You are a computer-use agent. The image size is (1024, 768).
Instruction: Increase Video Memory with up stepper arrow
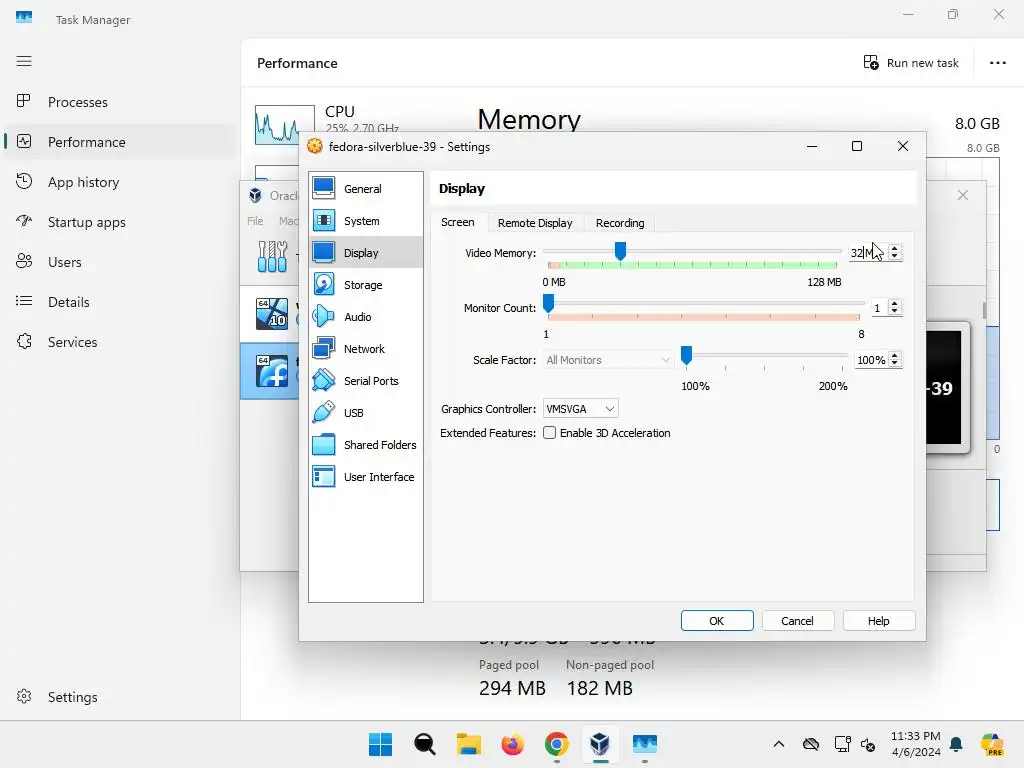(x=895, y=248)
